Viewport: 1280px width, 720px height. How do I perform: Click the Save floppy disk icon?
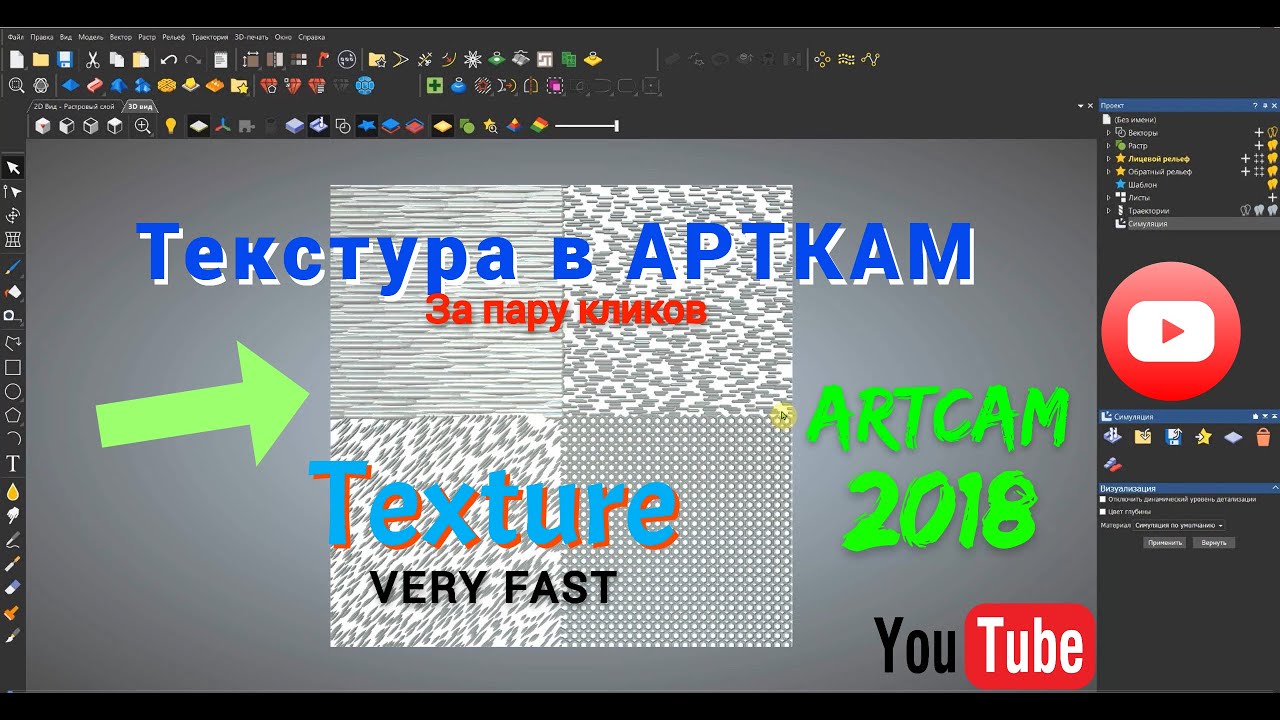(x=65, y=60)
